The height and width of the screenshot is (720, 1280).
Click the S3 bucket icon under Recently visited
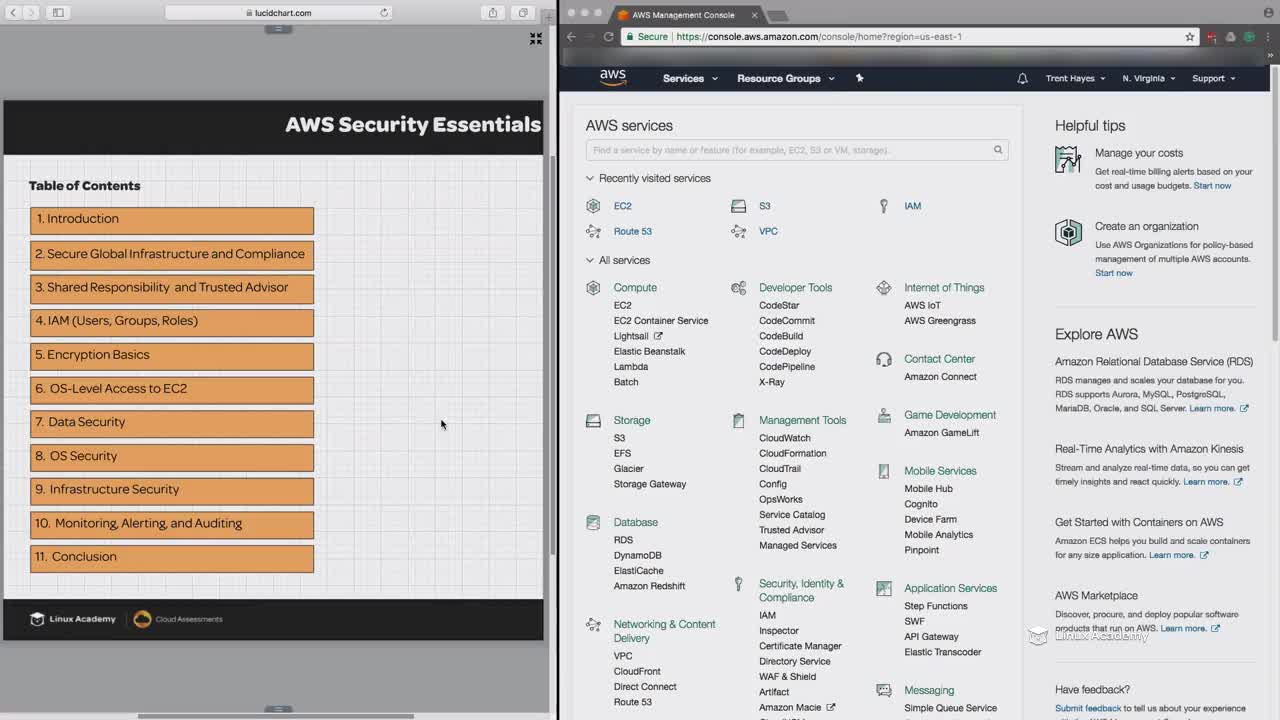click(x=738, y=206)
